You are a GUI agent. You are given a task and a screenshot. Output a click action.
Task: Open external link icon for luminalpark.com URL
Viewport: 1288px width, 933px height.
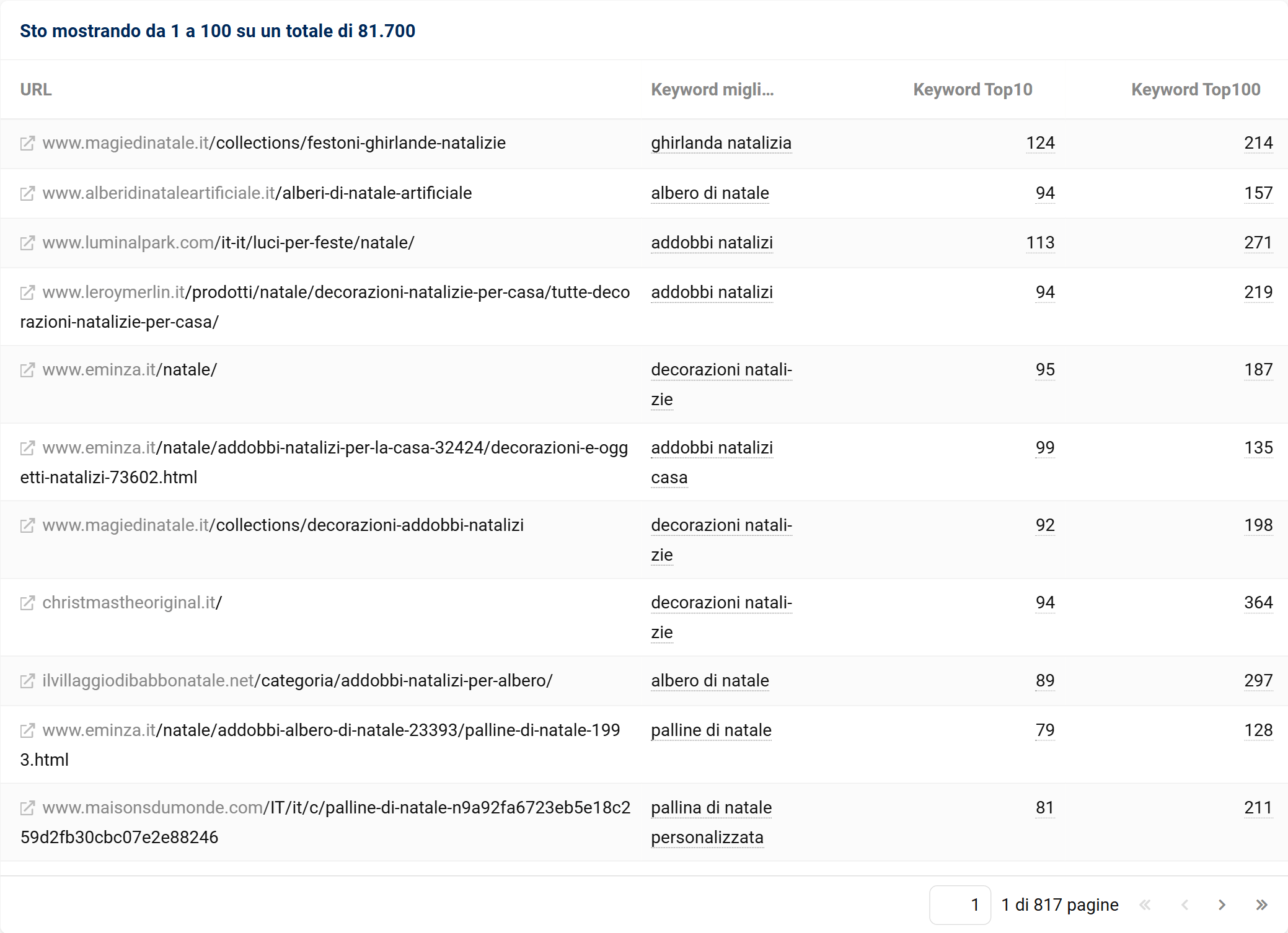pyautogui.click(x=27, y=243)
